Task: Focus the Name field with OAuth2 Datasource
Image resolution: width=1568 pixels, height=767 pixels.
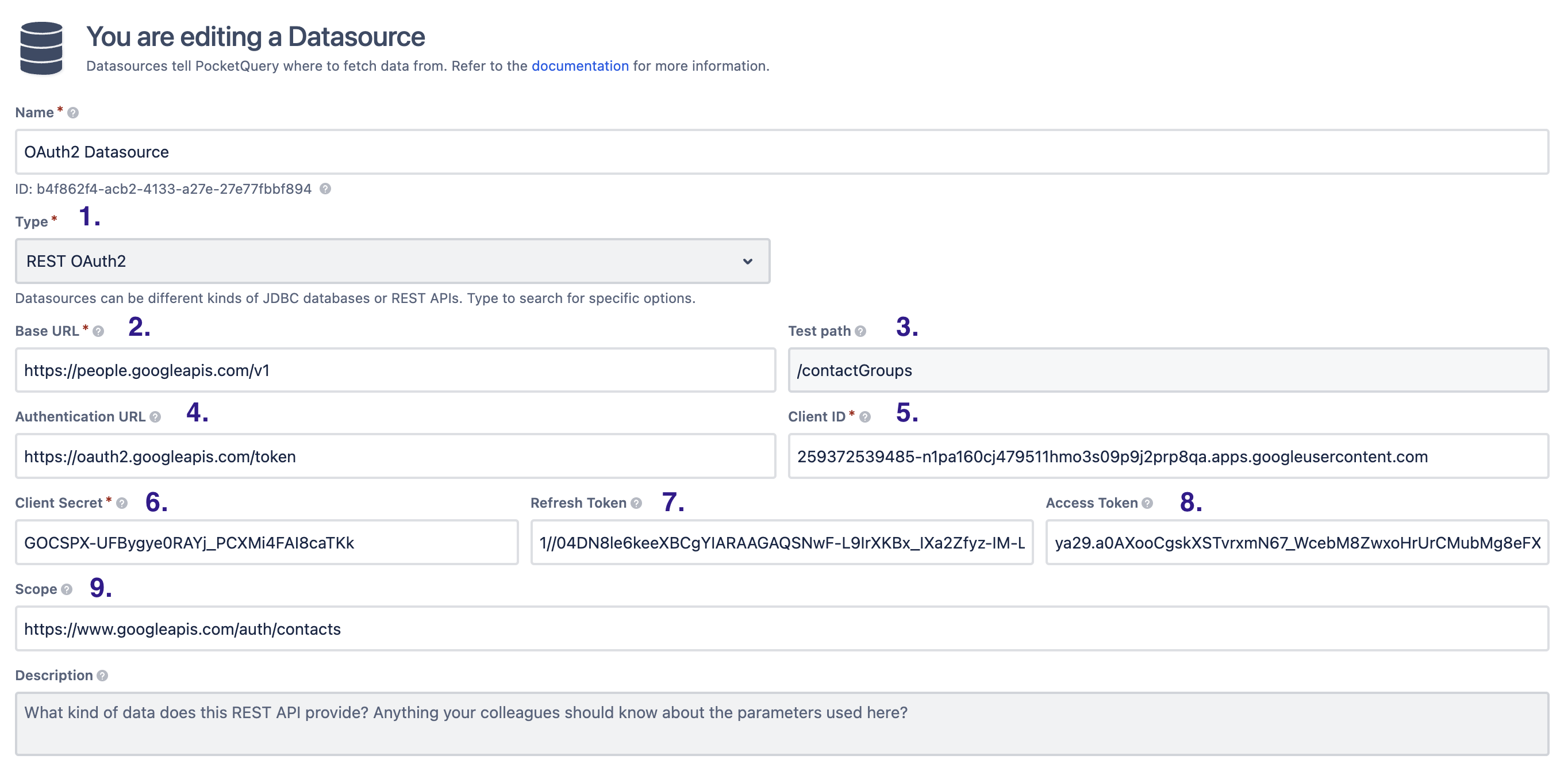Action: point(782,152)
